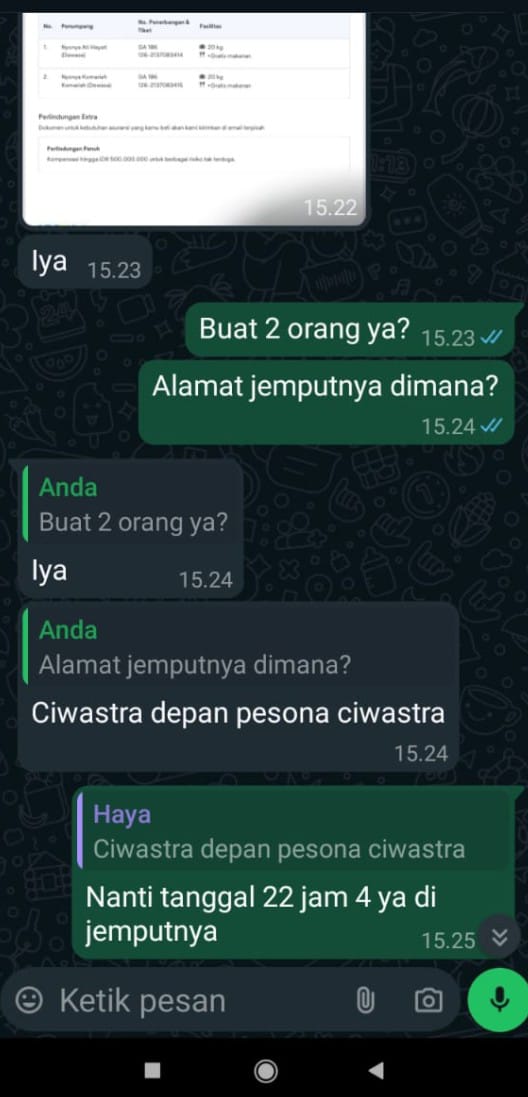Select the sent 'Alamat jemputnya dimana?' bubble

tap(326, 402)
